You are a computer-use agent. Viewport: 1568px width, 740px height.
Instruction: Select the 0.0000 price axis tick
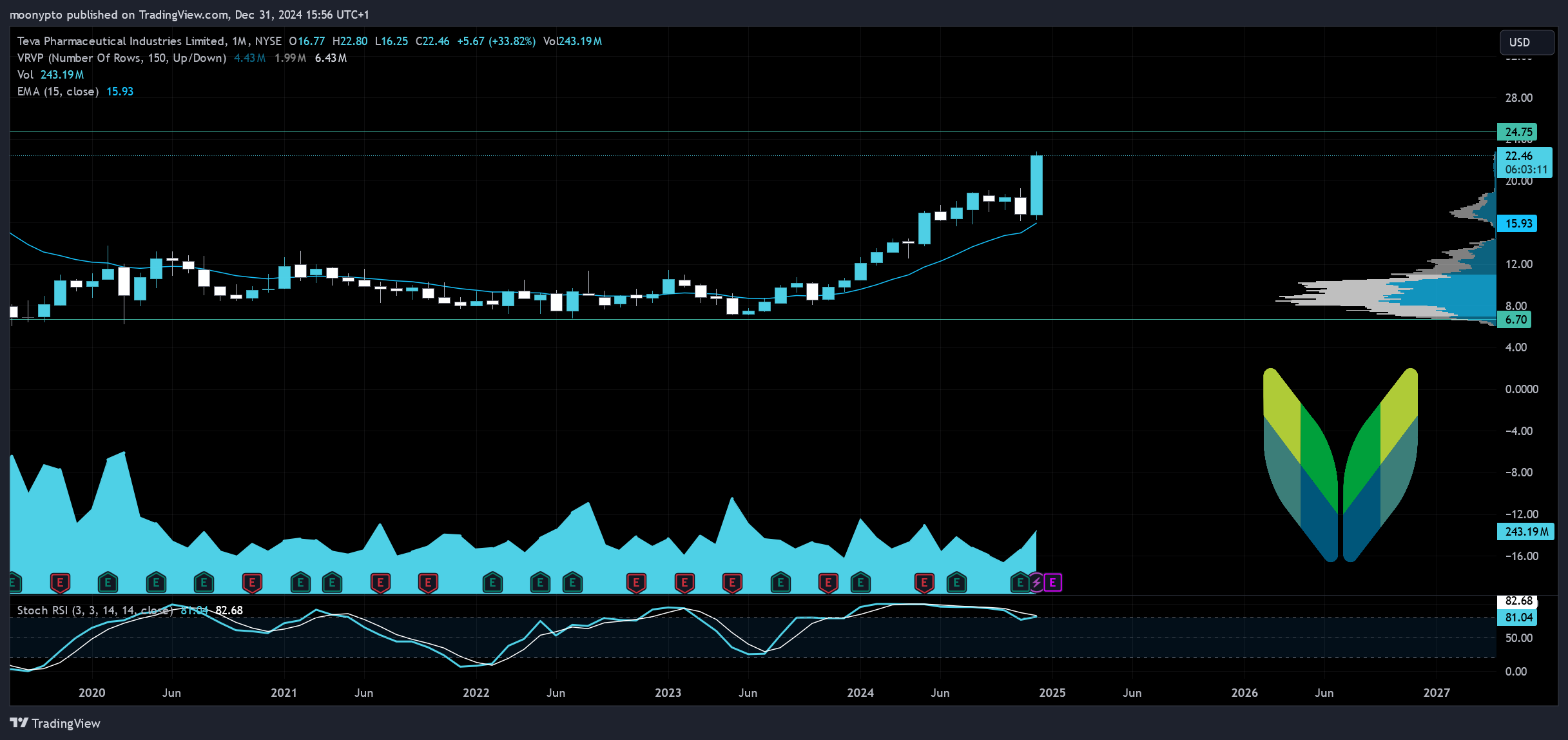point(1522,389)
